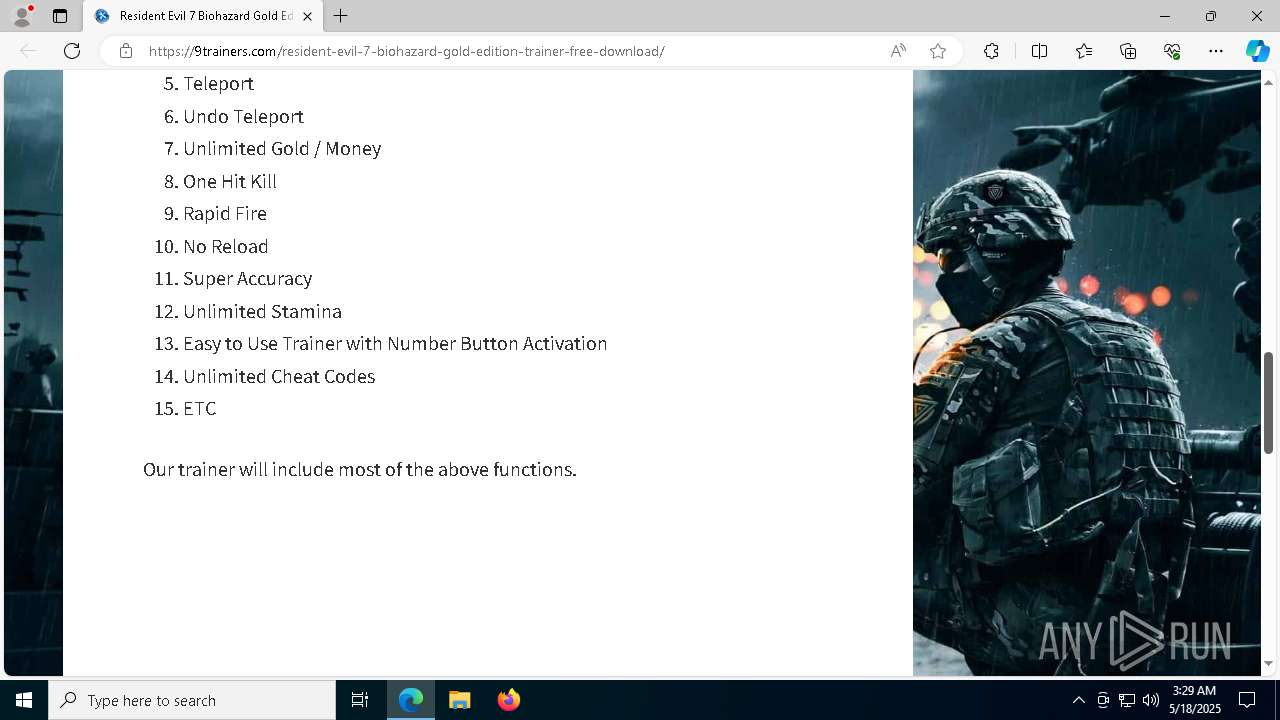Click the 'Undo Teleport' list item
Viewport: 1280px width, 720px height.
pos(243,117)
